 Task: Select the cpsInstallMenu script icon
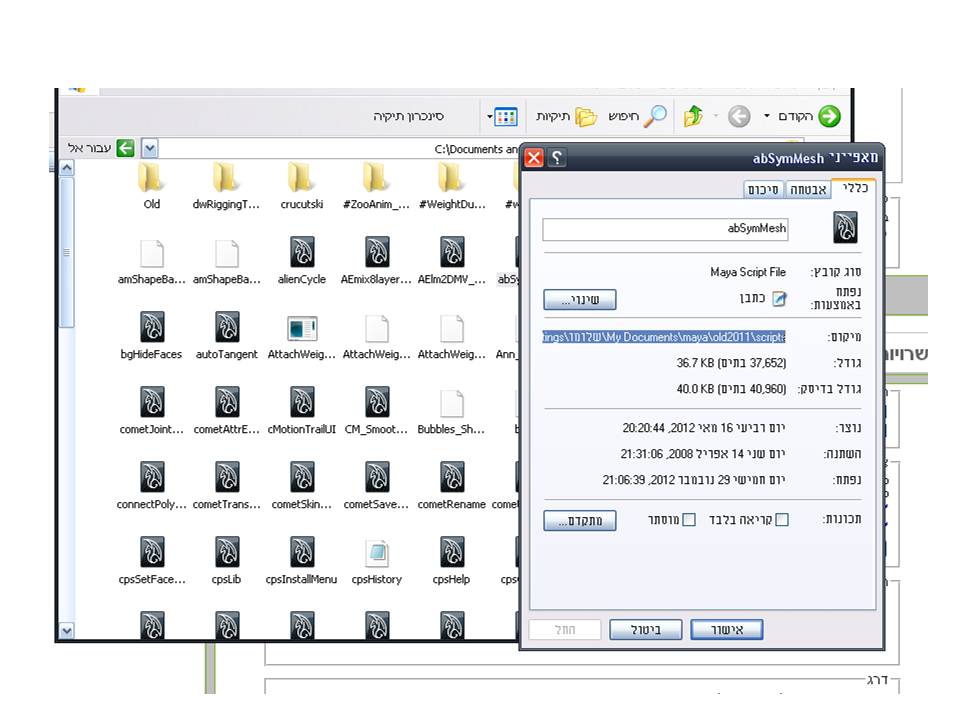(x=302, y=552)
